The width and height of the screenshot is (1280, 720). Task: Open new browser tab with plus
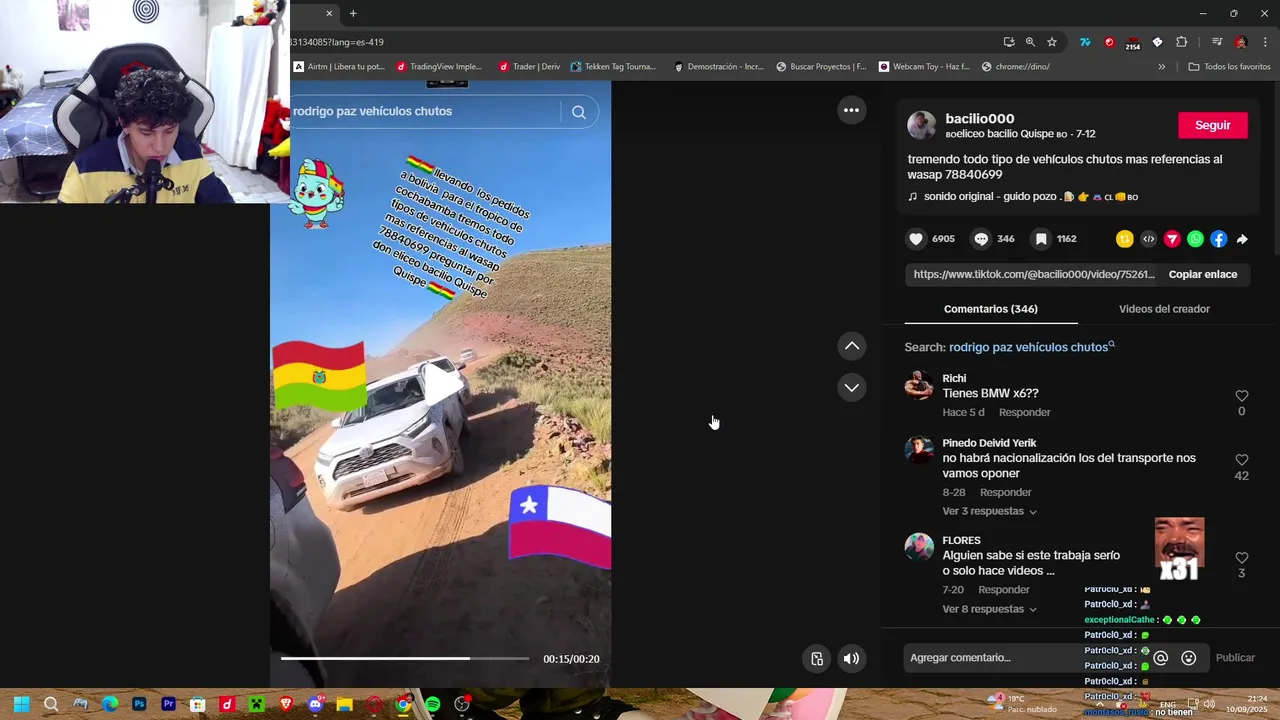(x=353, y=13)
